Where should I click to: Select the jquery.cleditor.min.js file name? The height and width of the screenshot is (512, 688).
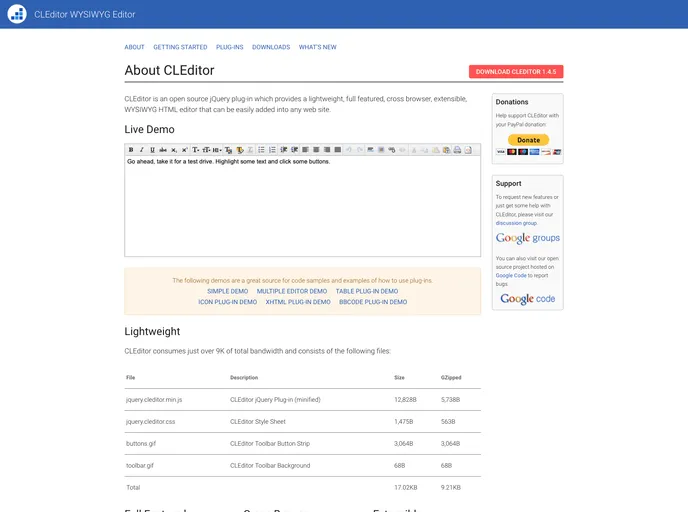(154, 400)
